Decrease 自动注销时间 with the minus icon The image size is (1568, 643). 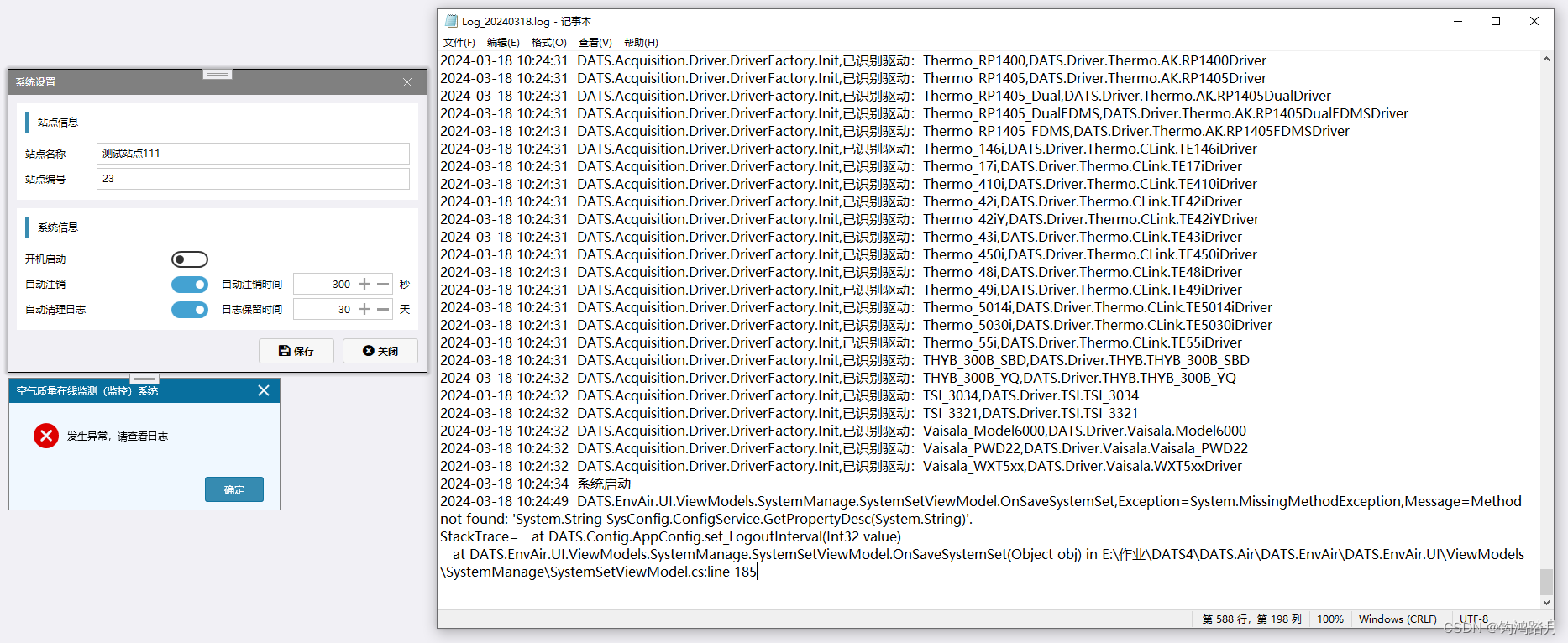point(383,285)
